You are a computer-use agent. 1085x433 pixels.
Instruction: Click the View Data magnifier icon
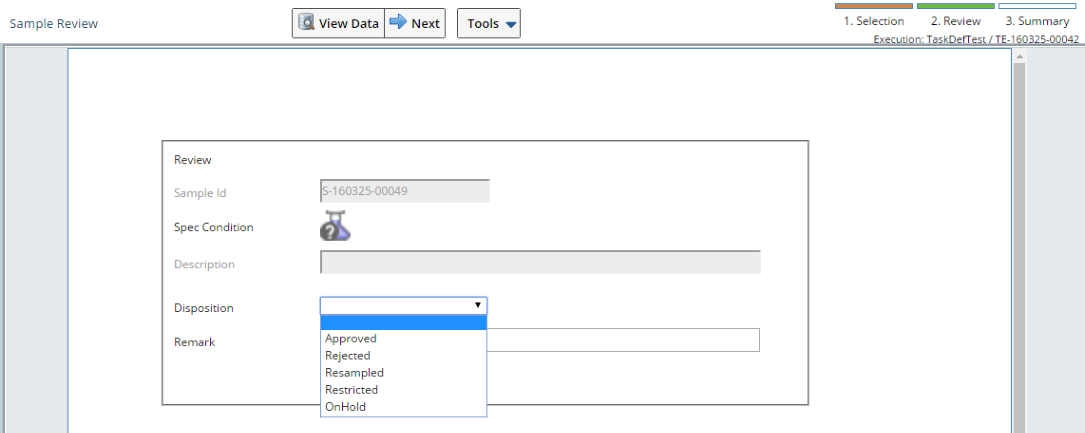tap(306, 22)
